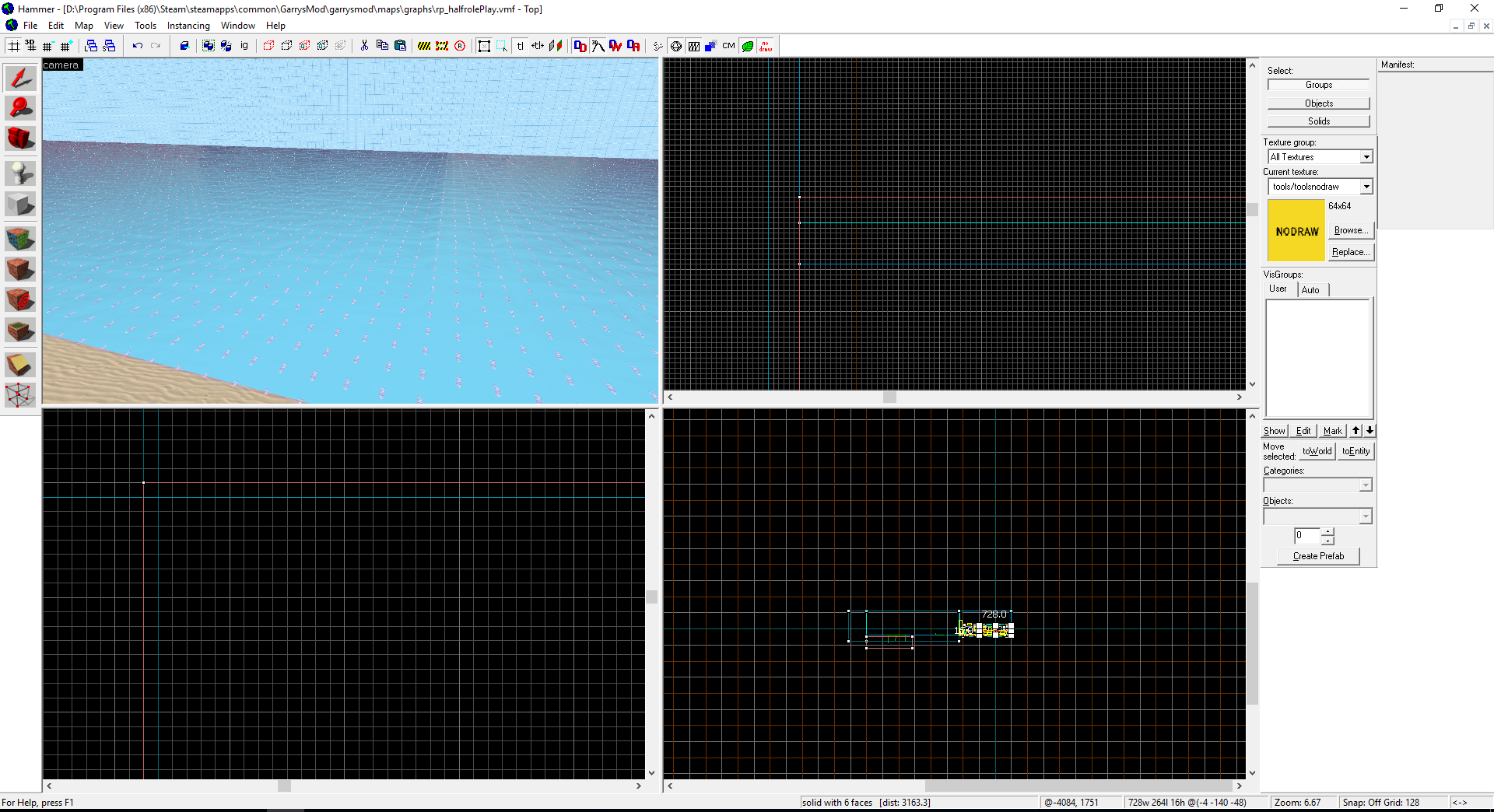Click the Group selection icon
1494x812 pixels.
(x=208, y=46)
